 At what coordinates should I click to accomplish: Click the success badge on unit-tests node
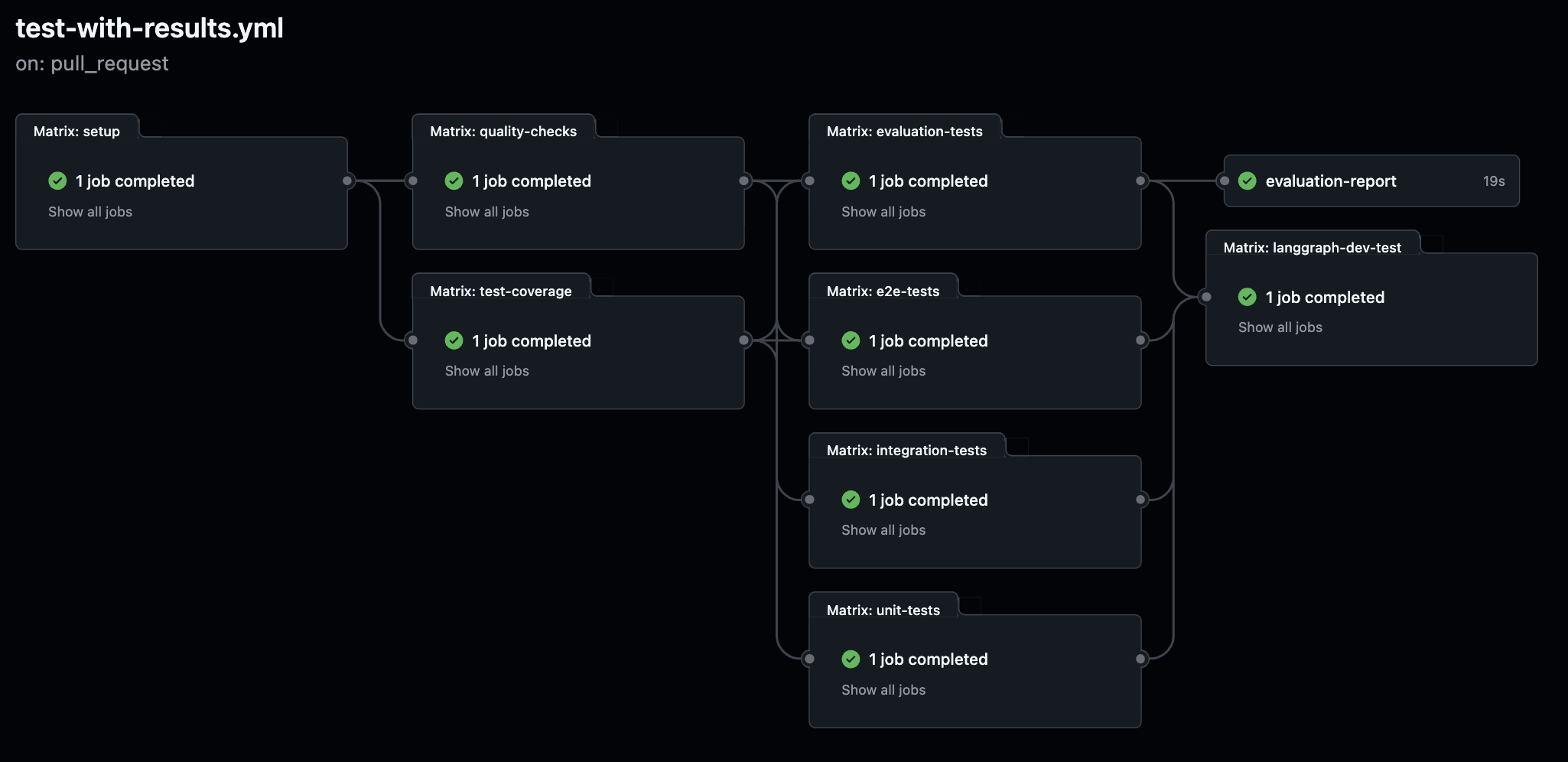(x=850, y=659)
